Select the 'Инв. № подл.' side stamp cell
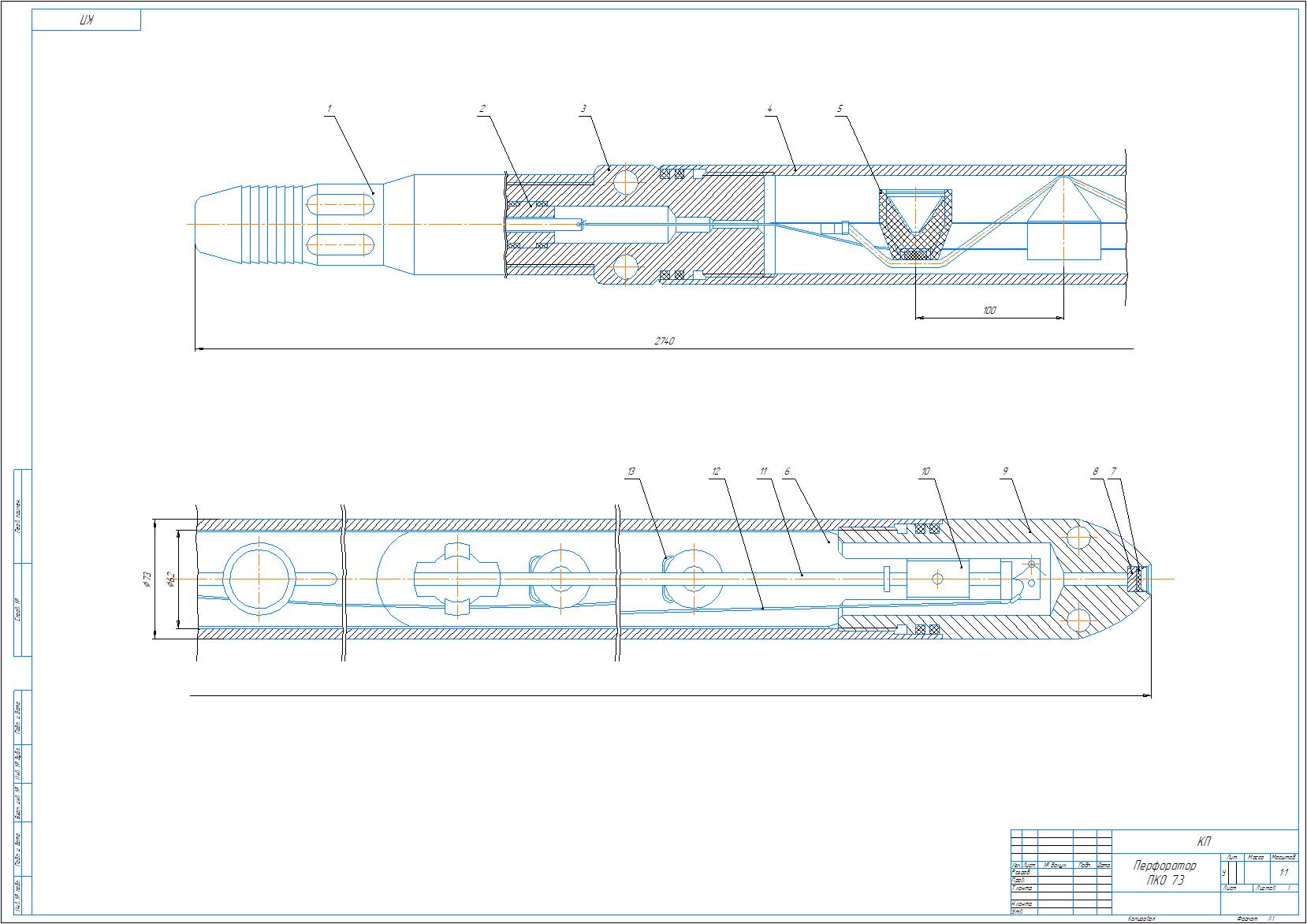The image size is (1307, 924). click(x=18, y=894)
